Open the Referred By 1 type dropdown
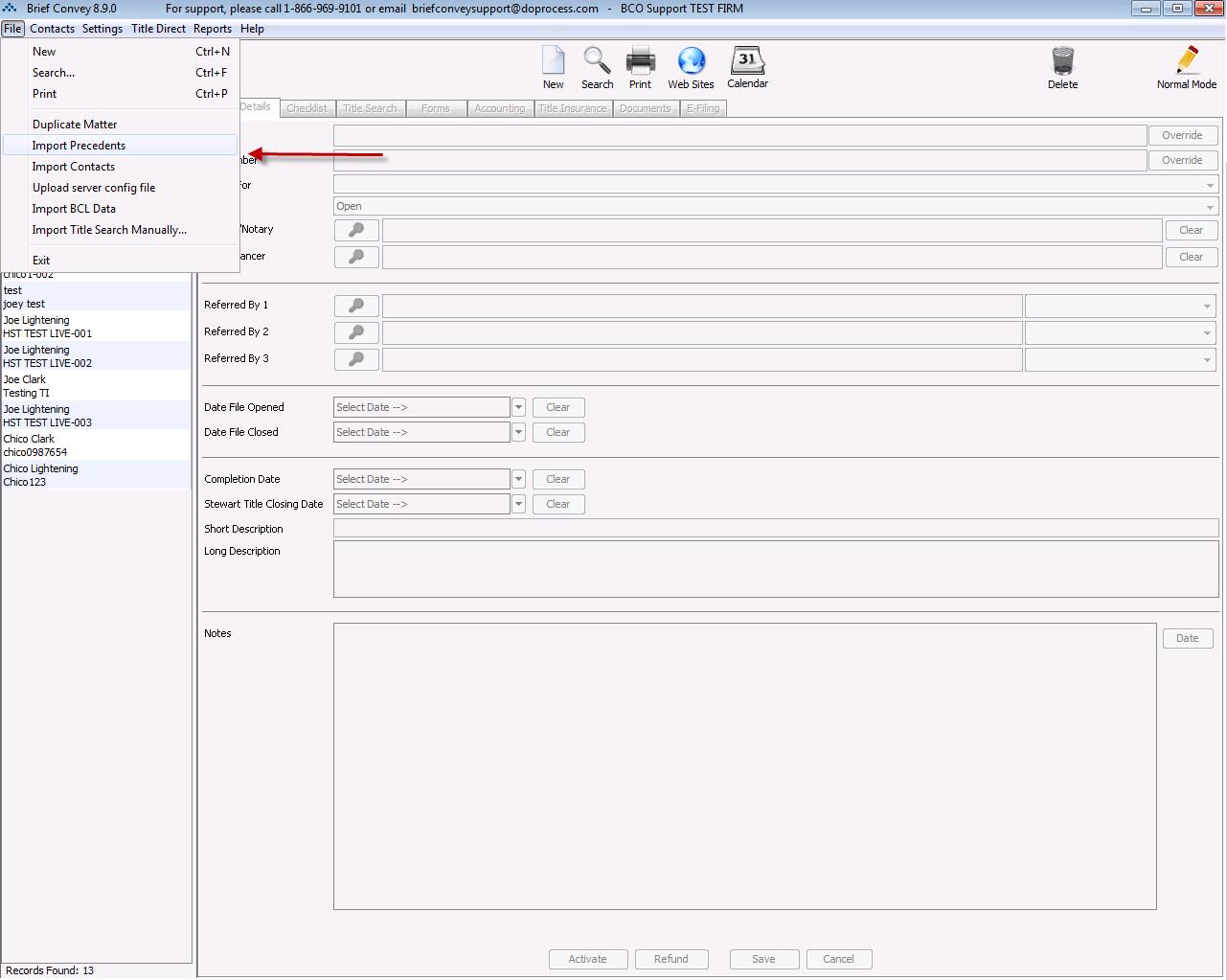This screenshot has height=980, width=1227. coord(1121,306)
